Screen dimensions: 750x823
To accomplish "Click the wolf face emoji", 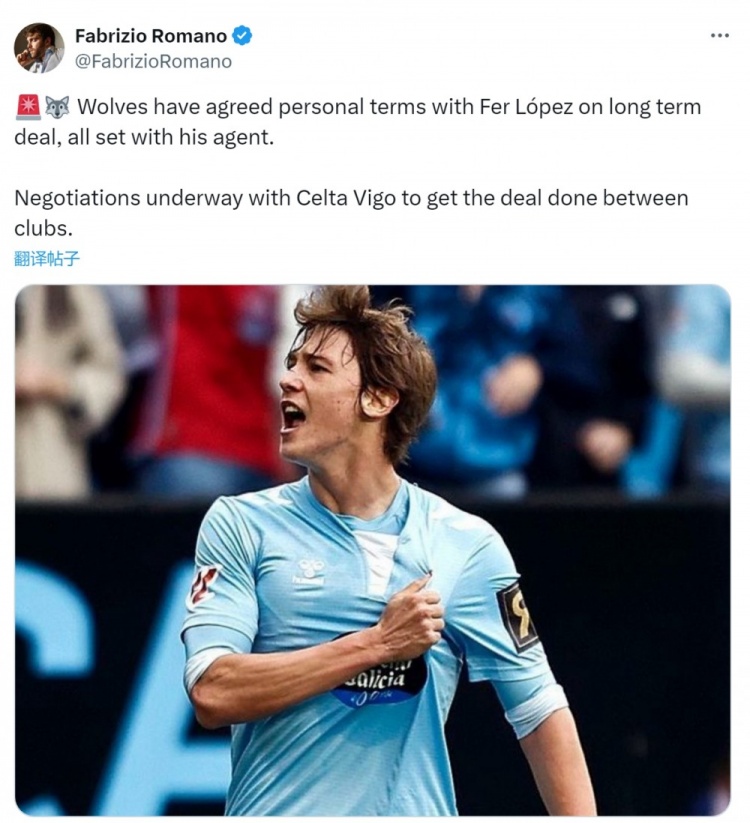I will click(57, 107).
